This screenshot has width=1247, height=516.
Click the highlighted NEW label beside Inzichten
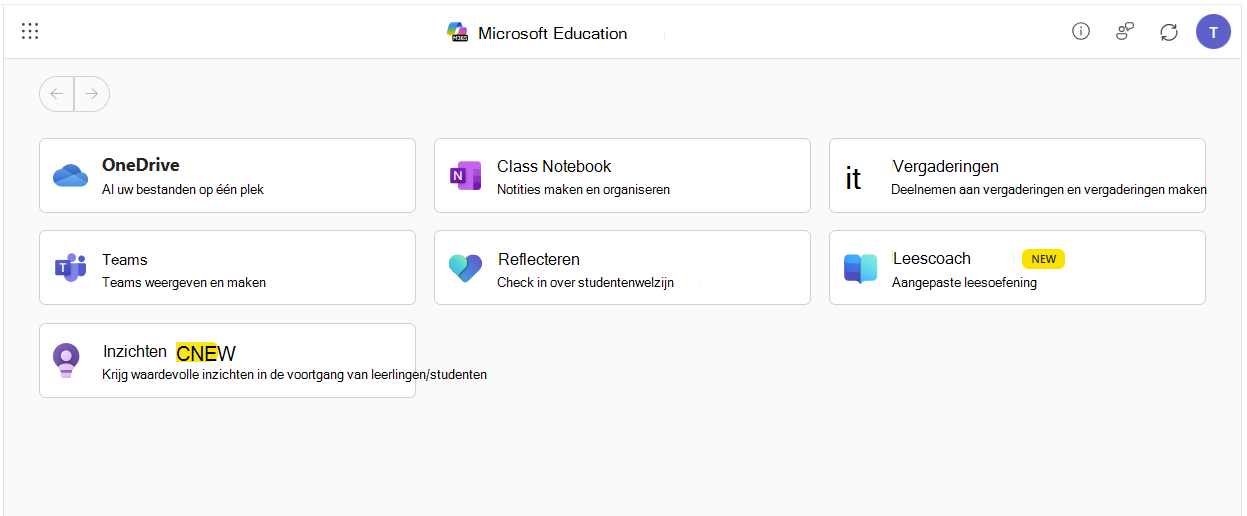pyautogui.click(x=206, y=352)
